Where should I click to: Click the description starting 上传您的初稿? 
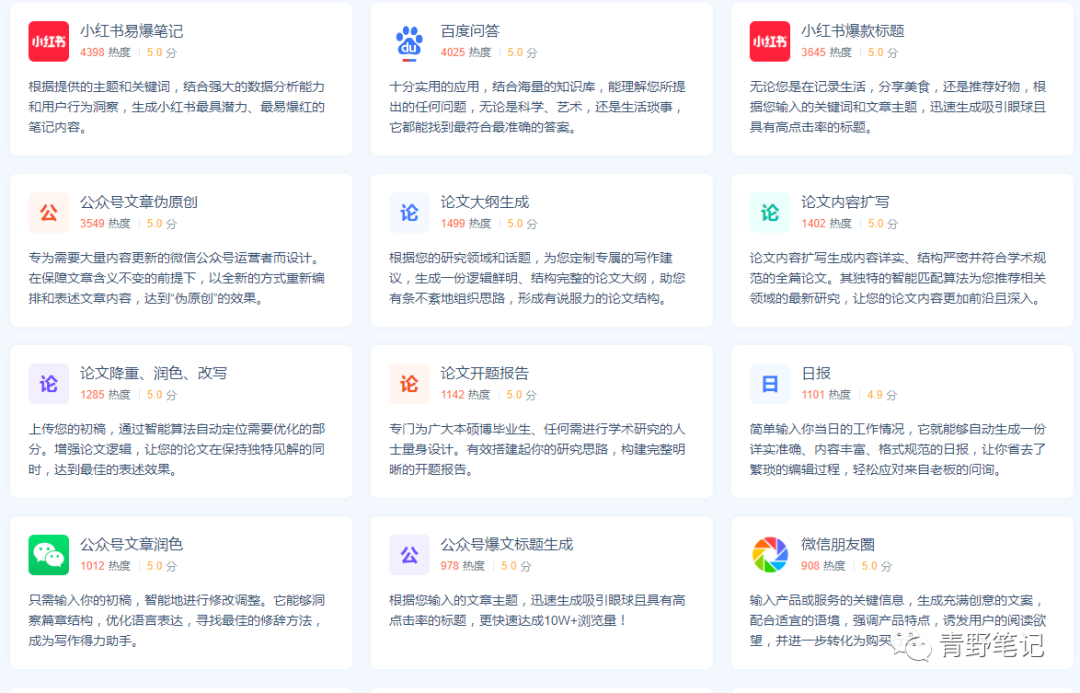(x=176, y=449)
